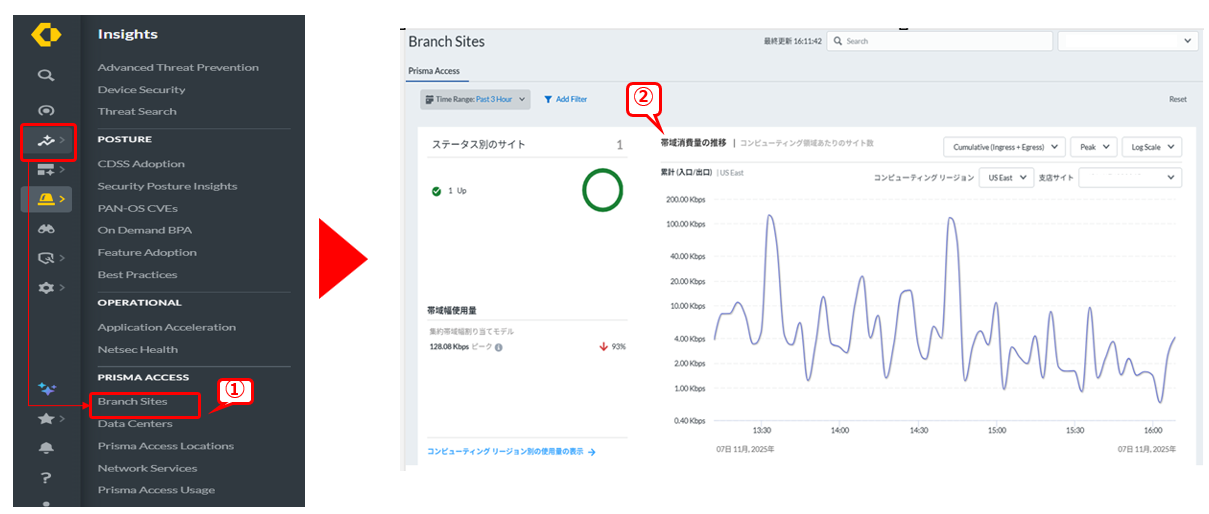Click the funnel icon of Add Filter

(x=548, y=99)
